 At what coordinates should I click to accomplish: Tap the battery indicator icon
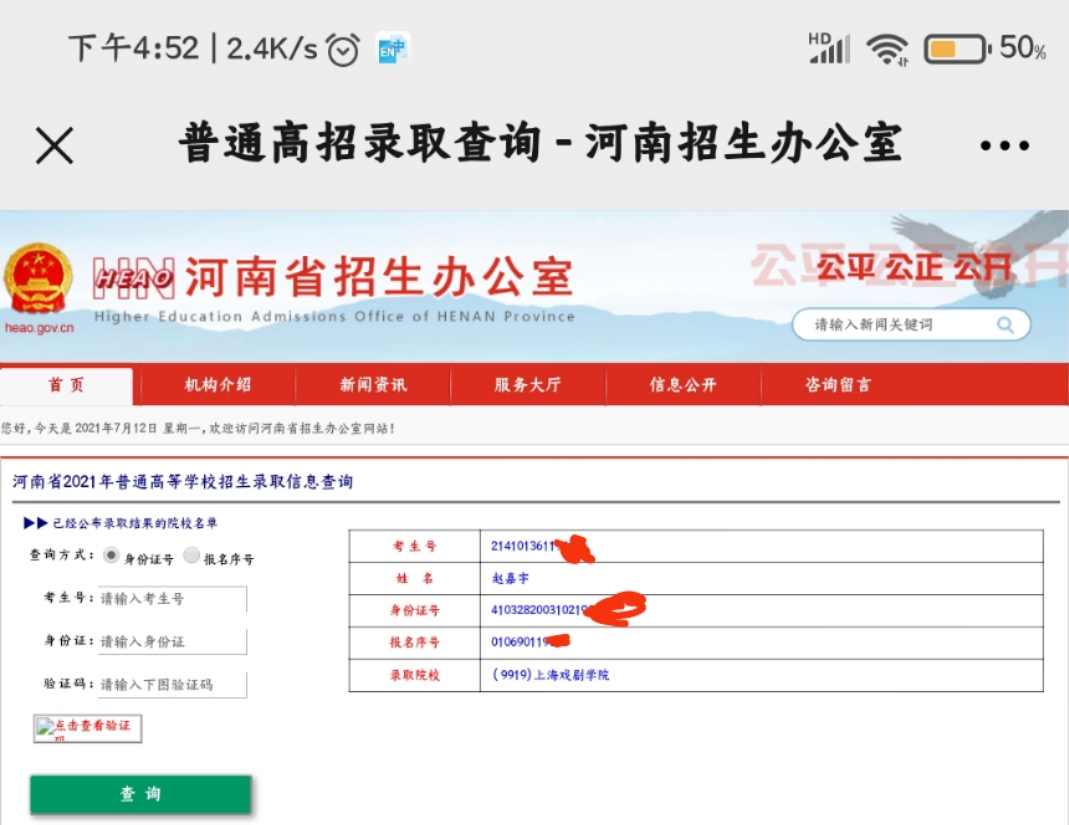tap(957, 49)
